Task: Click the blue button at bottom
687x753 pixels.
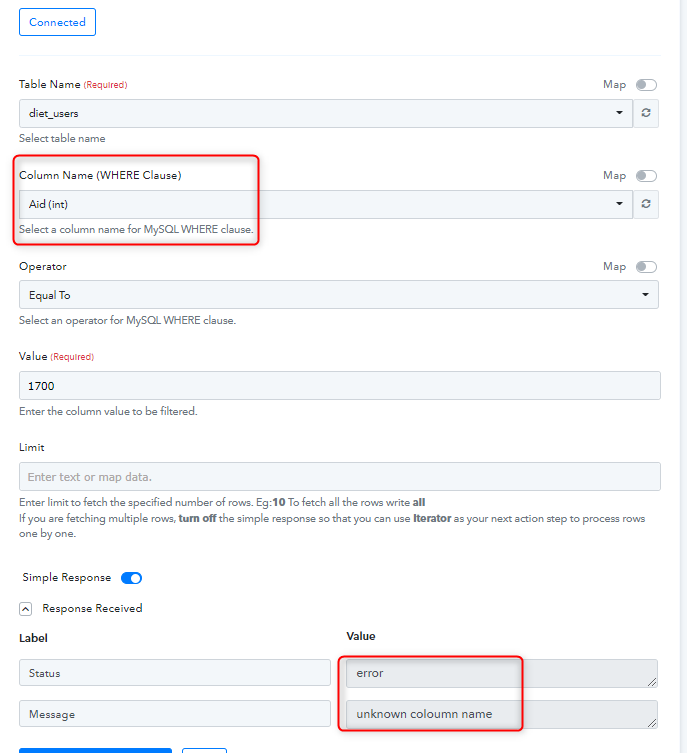Action: pyautogui.click(x=95, y=750)
